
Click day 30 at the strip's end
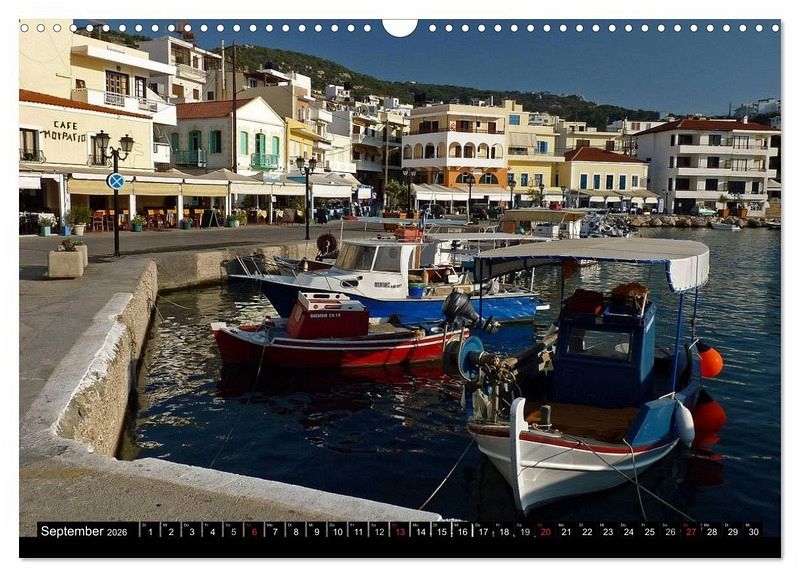[753, 531]
